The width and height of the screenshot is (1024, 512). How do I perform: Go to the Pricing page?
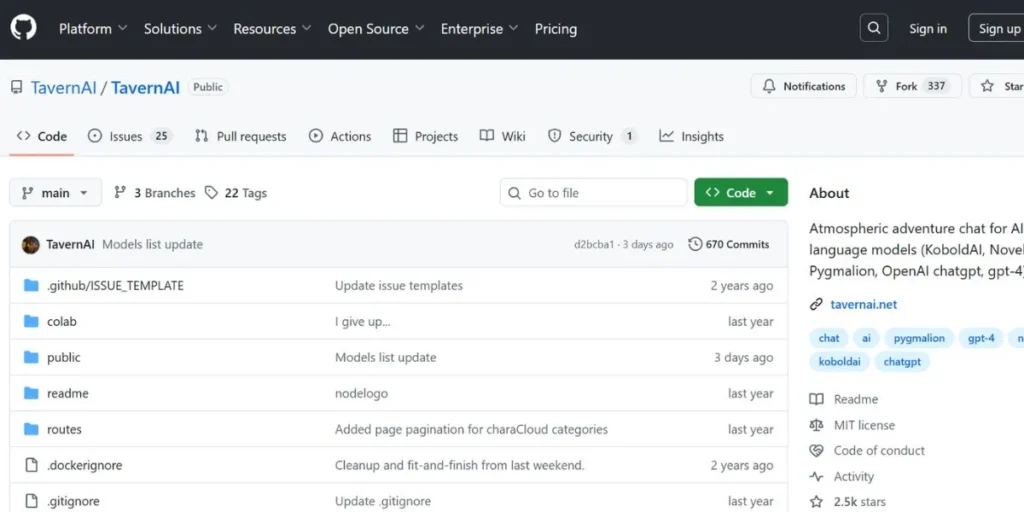click(x=556, y=29)
